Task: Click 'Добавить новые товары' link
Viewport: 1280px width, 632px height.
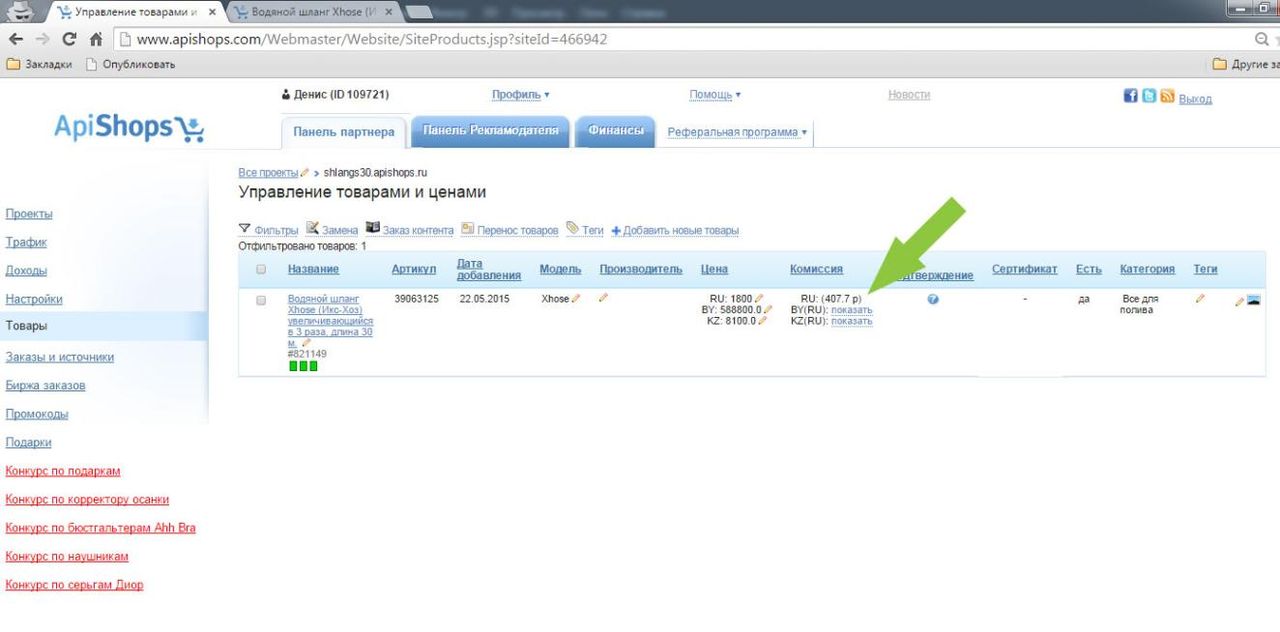Action: (x=675, y=230)
